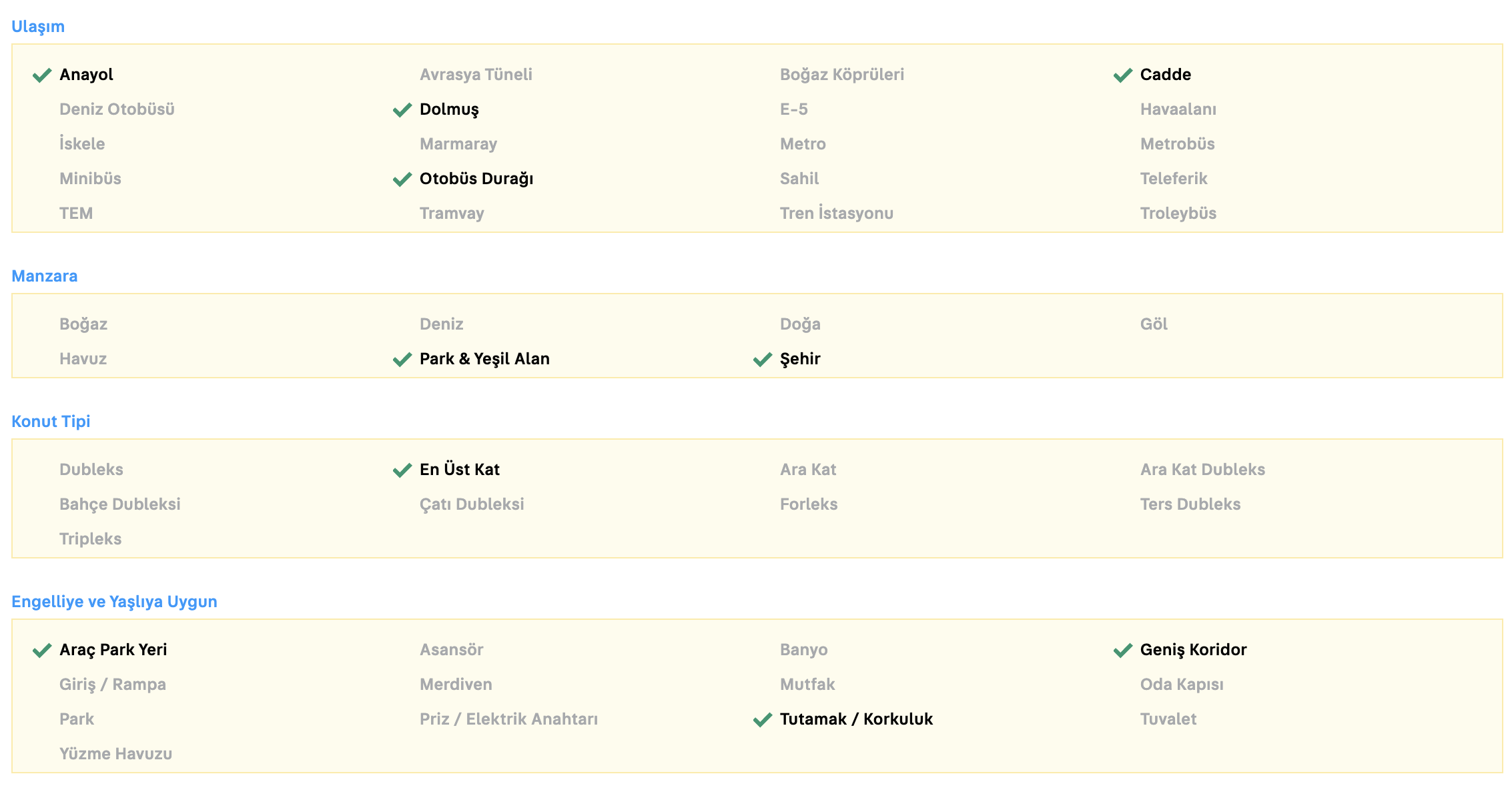1512x794 pixels.
Task: Select the Engelliye ve Yaşlıya Uygun heading
Action: (x=114, y=602)
